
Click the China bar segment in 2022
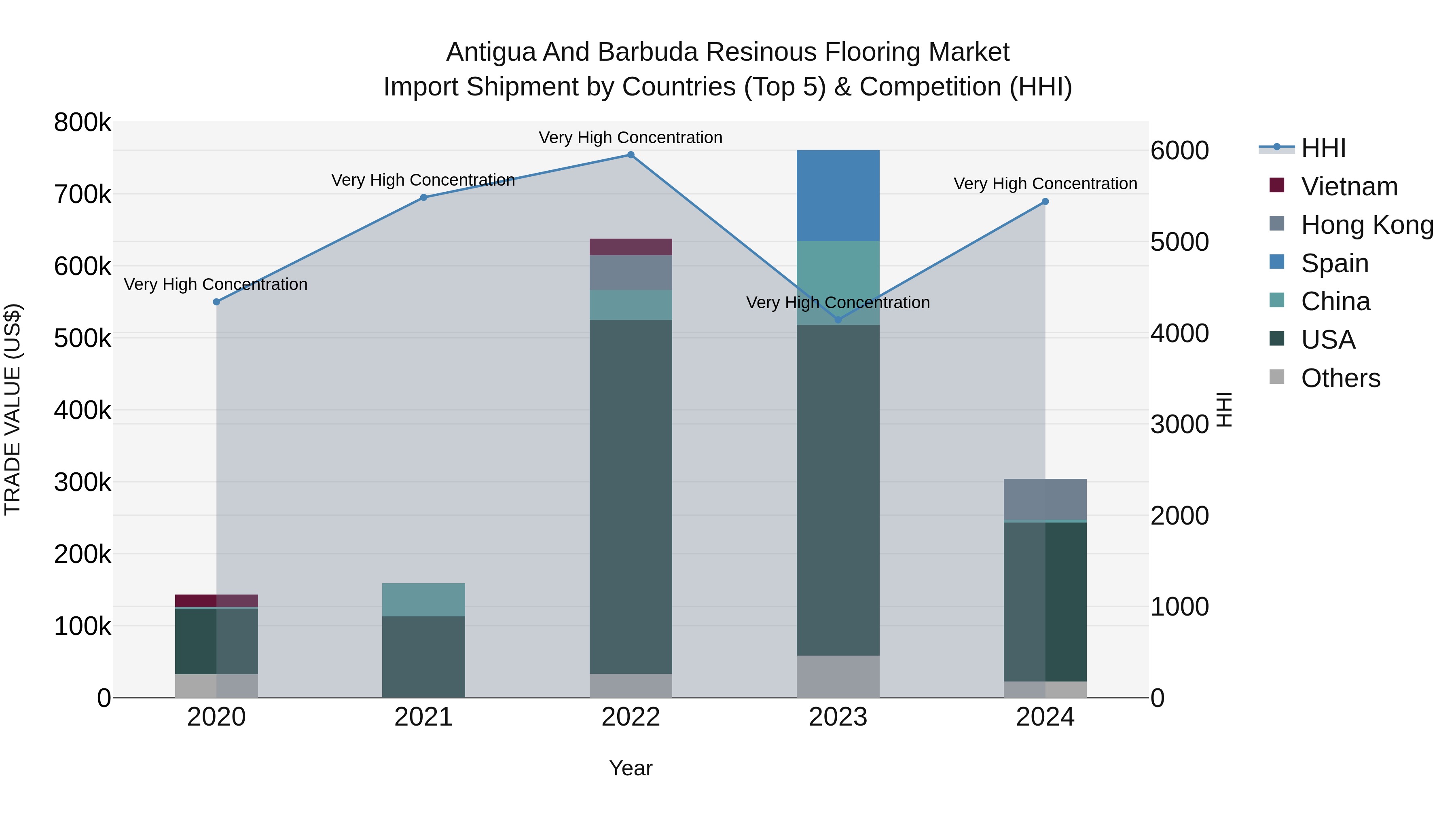point(631,305)
